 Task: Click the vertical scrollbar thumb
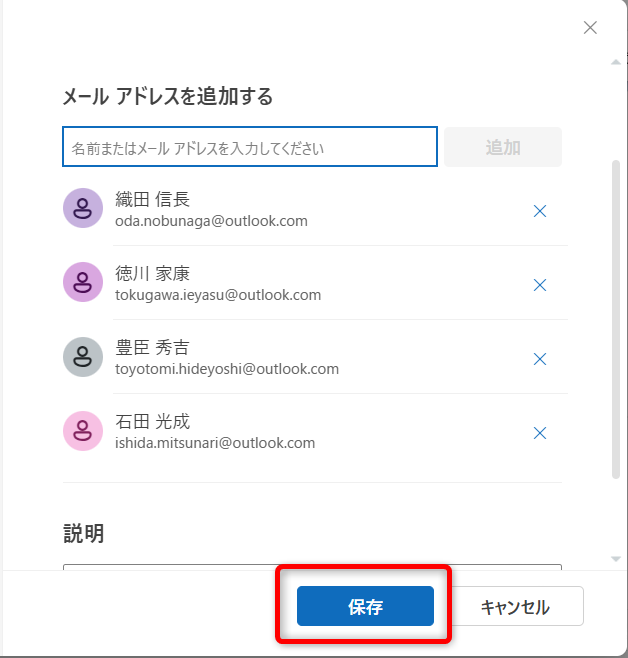click(x=616, y=320)
